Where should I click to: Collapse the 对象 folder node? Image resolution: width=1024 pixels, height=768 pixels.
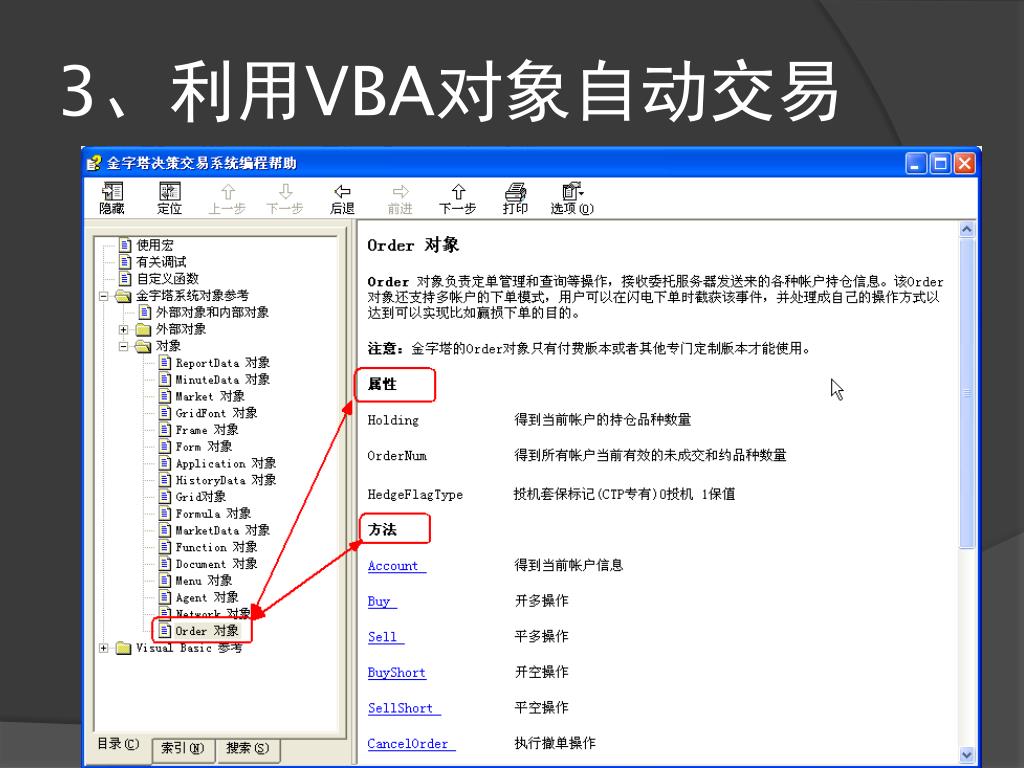123,346
